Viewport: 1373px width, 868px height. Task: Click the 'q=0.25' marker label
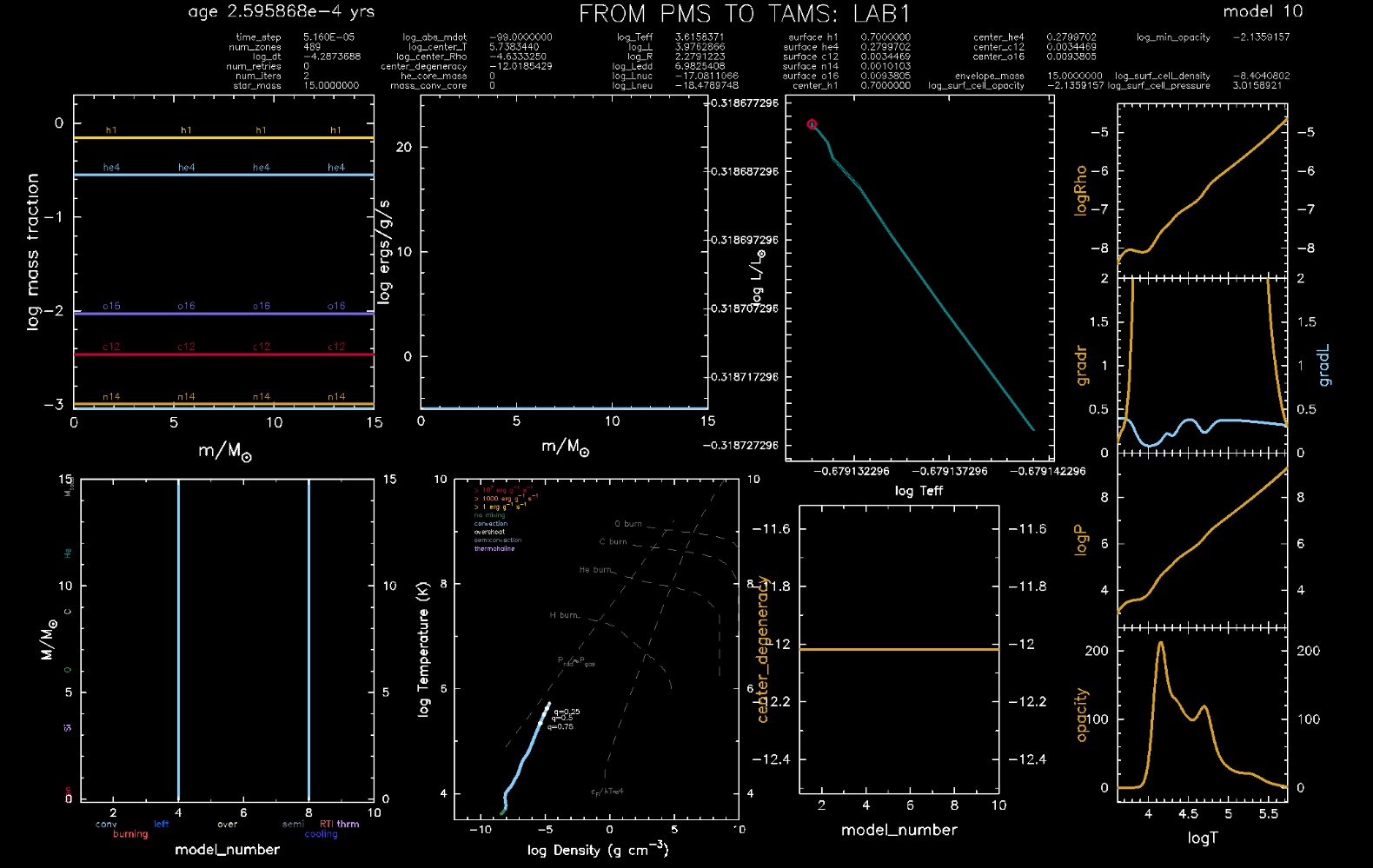pyautogui.click(x=567, y=712)
